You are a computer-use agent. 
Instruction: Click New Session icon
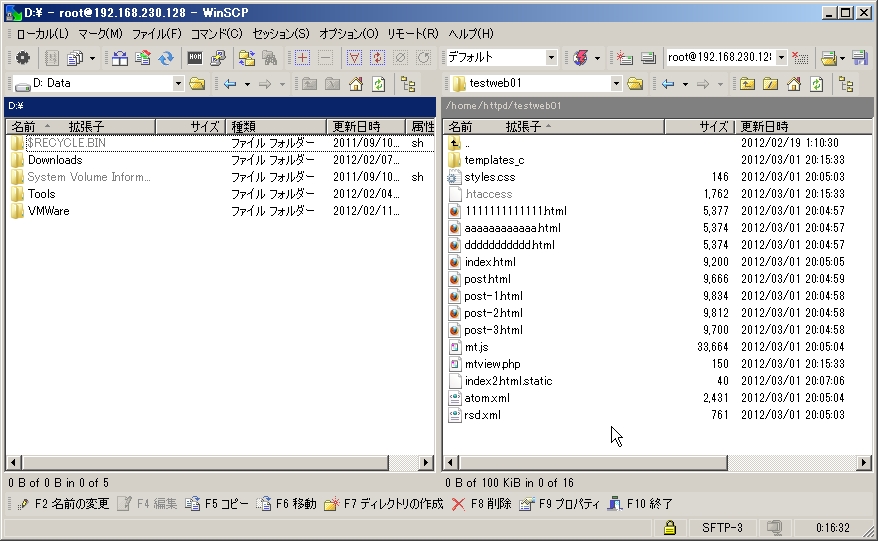[624, 58]
